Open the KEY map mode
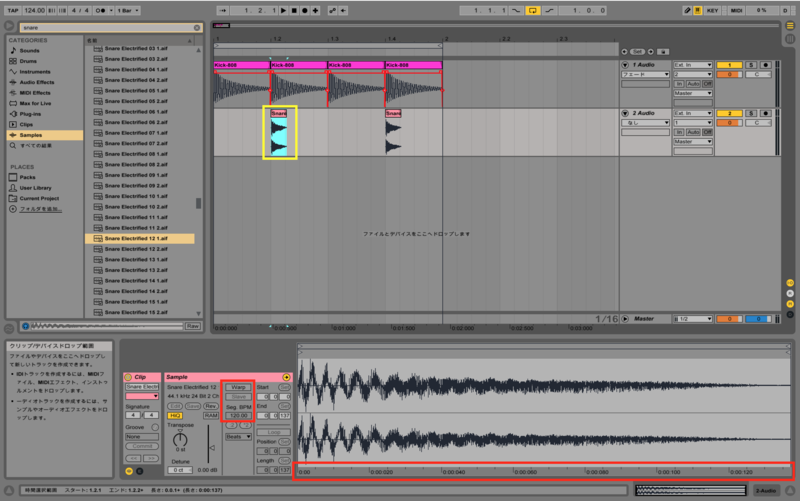Image resolution: width=800 pixels, height=501 pixels. [x=712, y=10]
